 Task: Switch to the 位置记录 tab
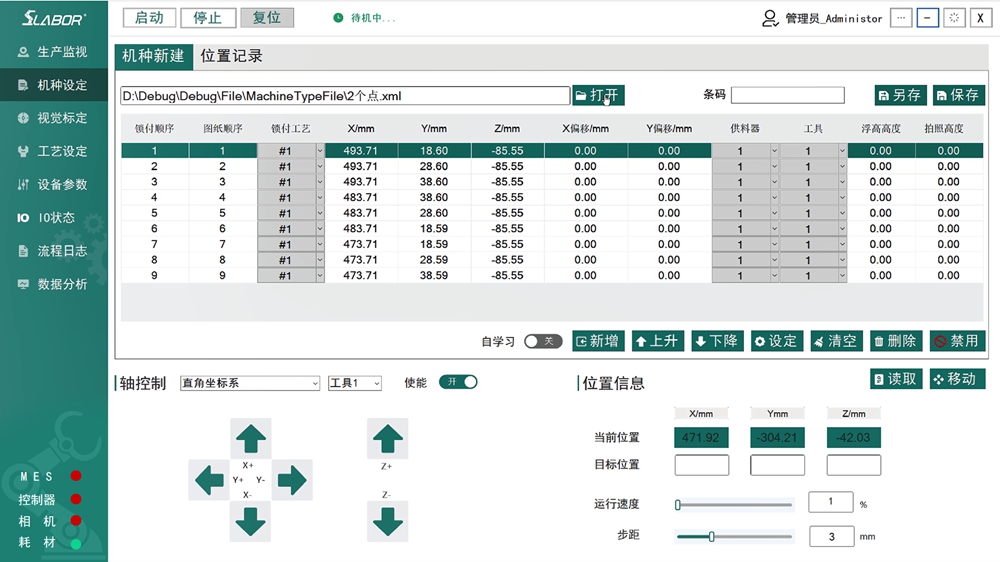(232, 56)
